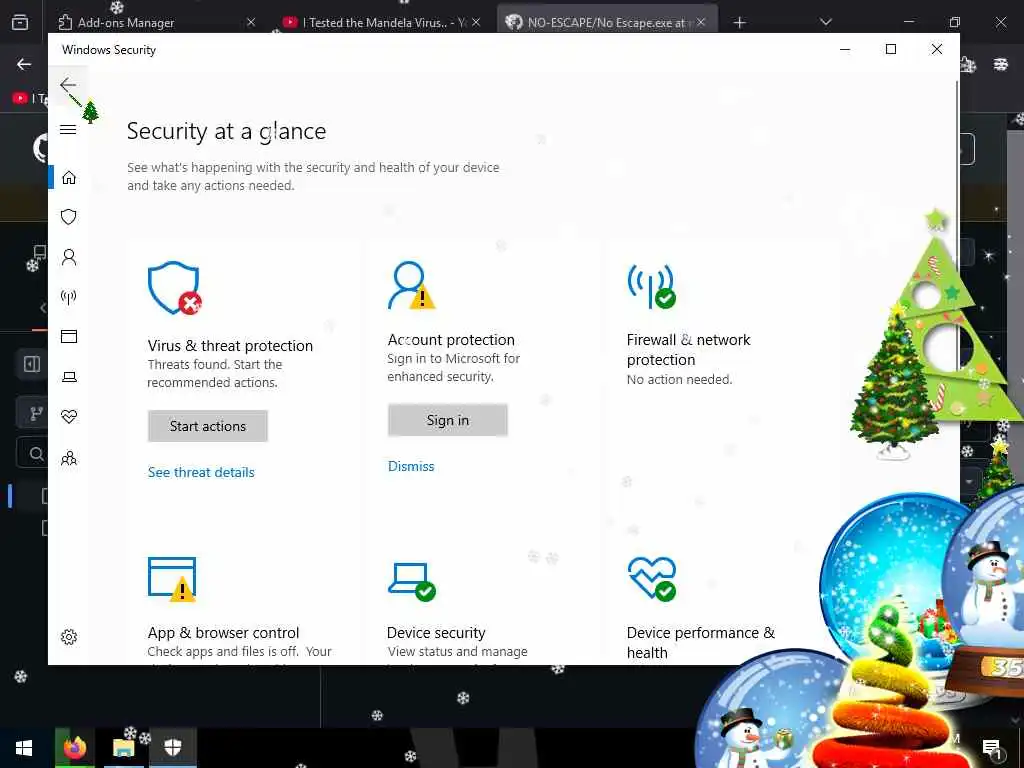Image resolution: width=1024 pixels, height=768 pixels.
Task: Click the Device security laptop tile icon
Action: (x=411, y=581)
